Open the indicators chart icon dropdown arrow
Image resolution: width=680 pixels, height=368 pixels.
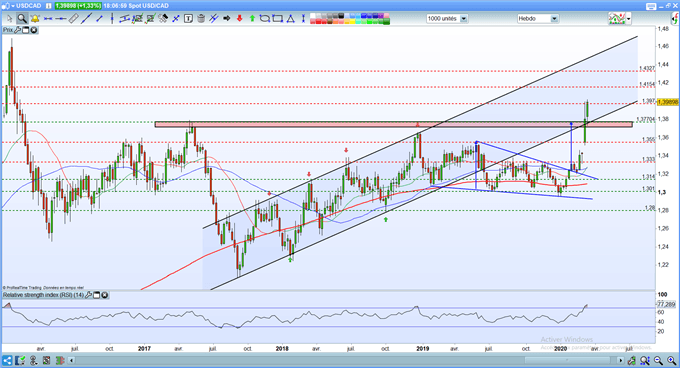628,19
